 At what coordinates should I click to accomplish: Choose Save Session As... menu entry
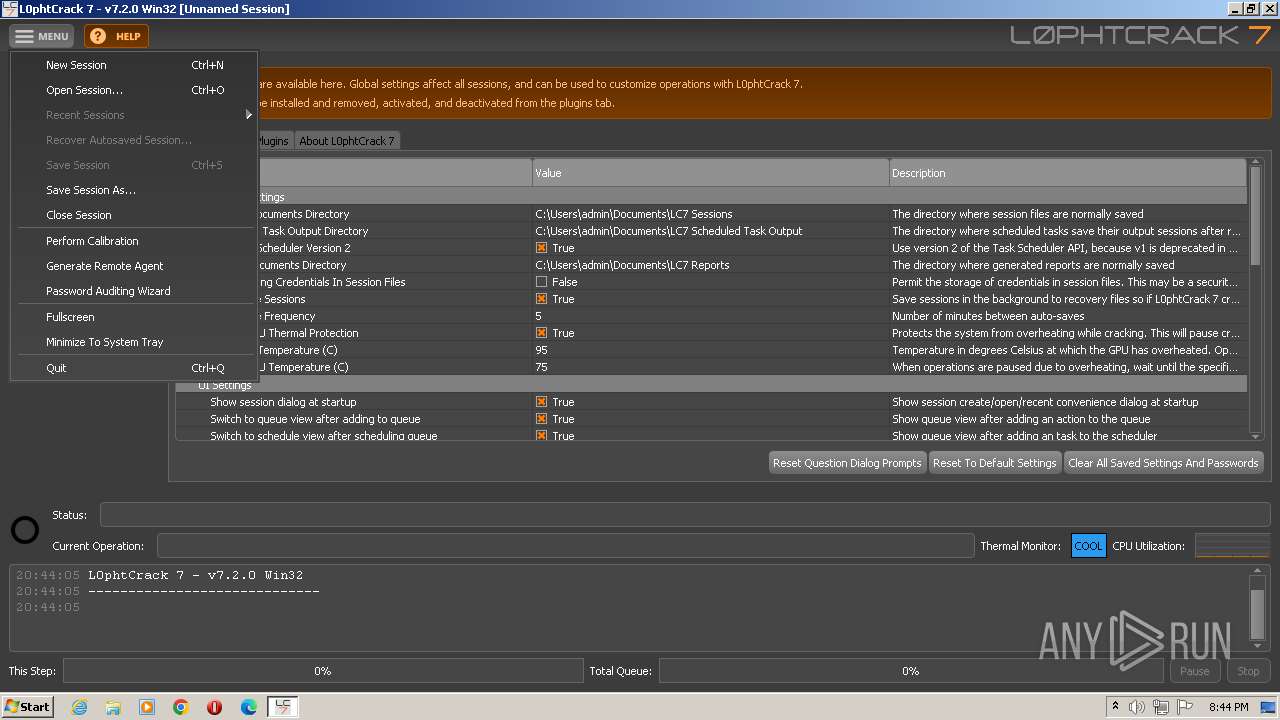(134, 190)
